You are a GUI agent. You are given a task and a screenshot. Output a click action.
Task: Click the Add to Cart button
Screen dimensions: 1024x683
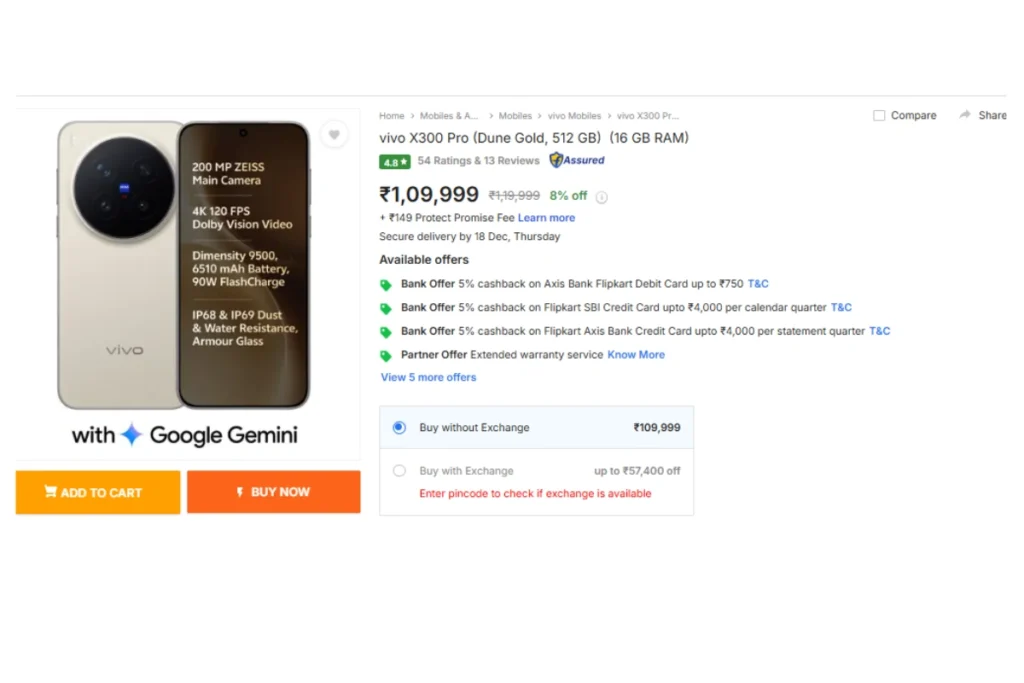(98, 492)
